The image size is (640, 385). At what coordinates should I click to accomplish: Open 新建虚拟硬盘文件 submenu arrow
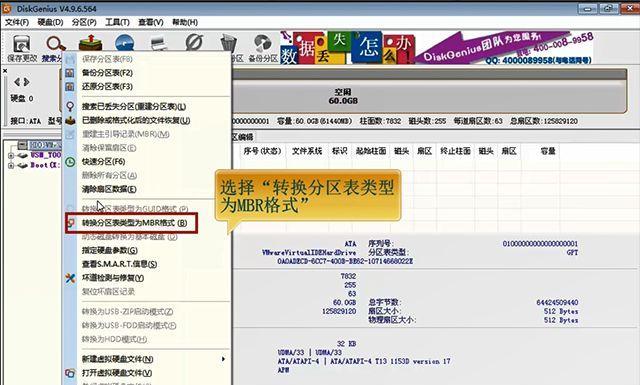pyautogui.click(x=223, y=359)
